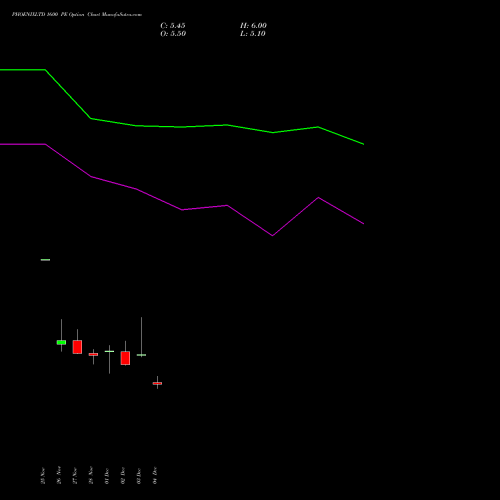Select the 02 Dec date label
This screenshot has height=500, width=500.
pyautogui.click(x=123, y=476)
